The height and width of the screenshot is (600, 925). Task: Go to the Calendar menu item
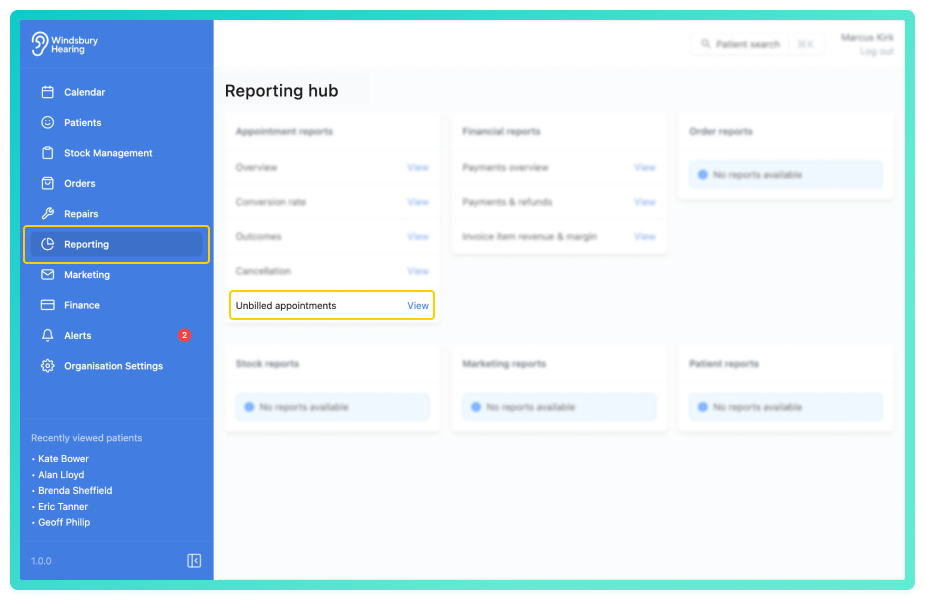116,92
